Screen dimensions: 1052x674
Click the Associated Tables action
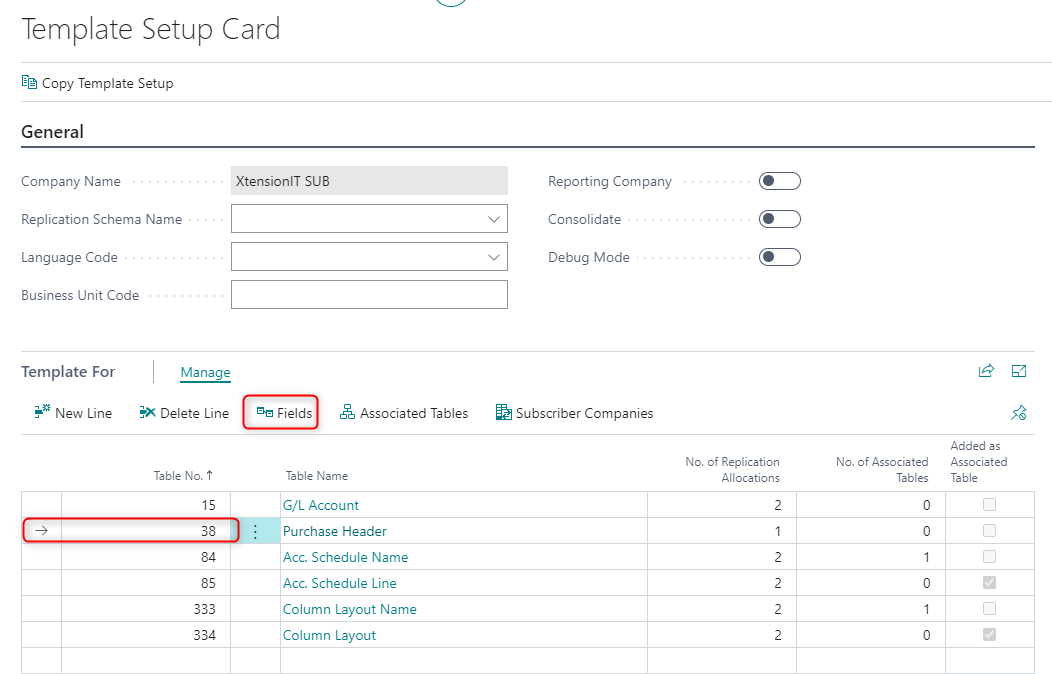tap(404, 412)
